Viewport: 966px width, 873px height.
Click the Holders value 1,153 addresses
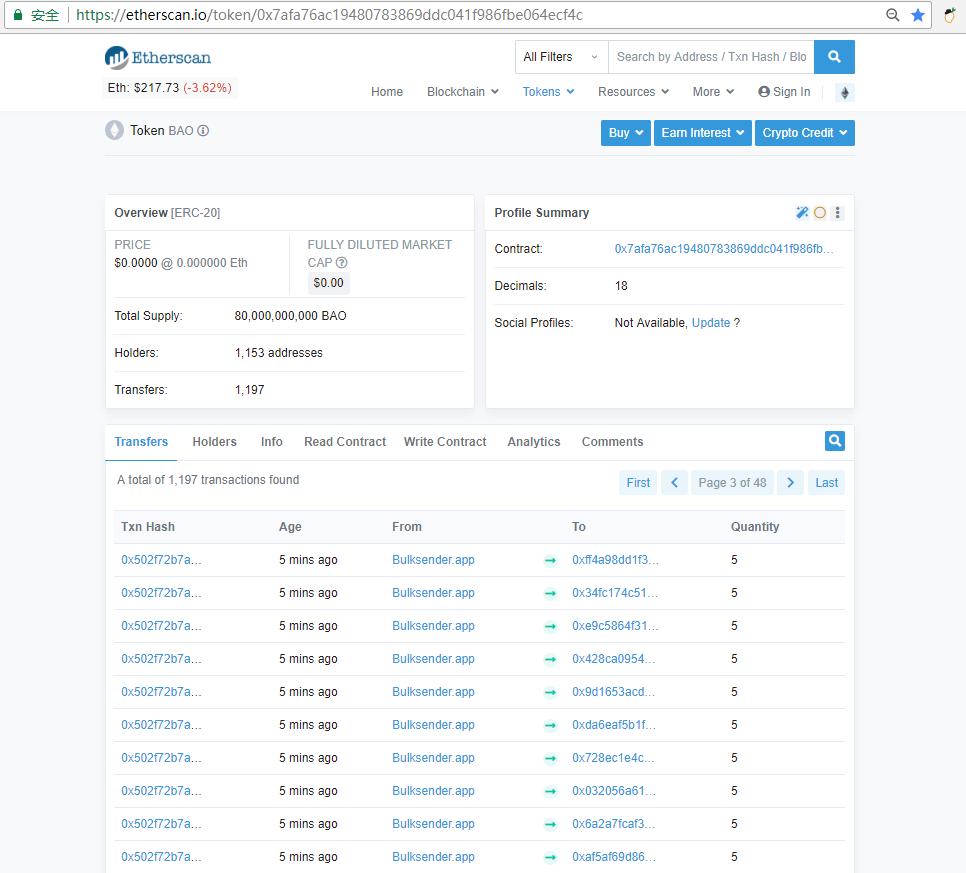[x=278, y=353]
